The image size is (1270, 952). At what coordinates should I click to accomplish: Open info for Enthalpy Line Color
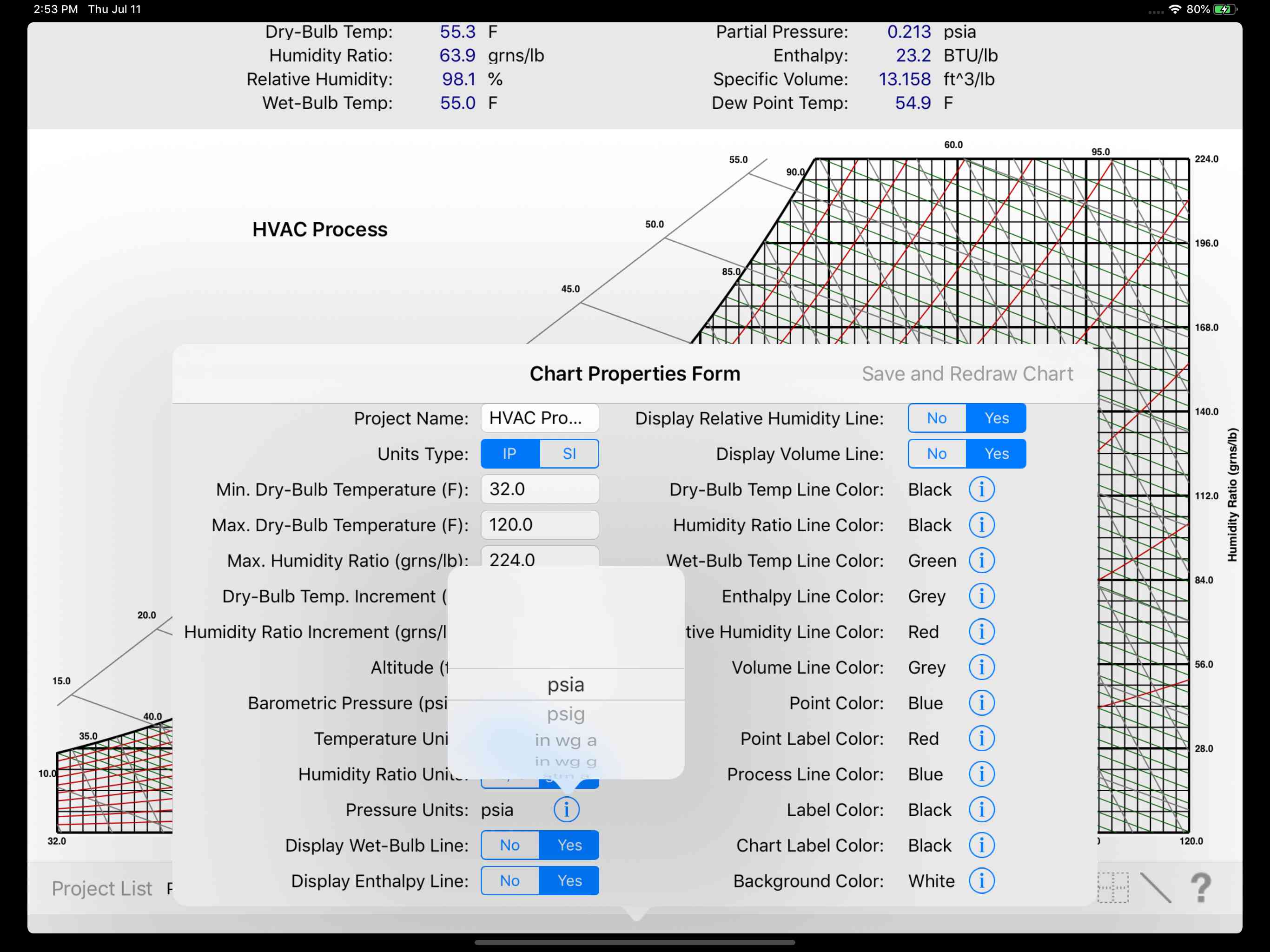[981, 596]
